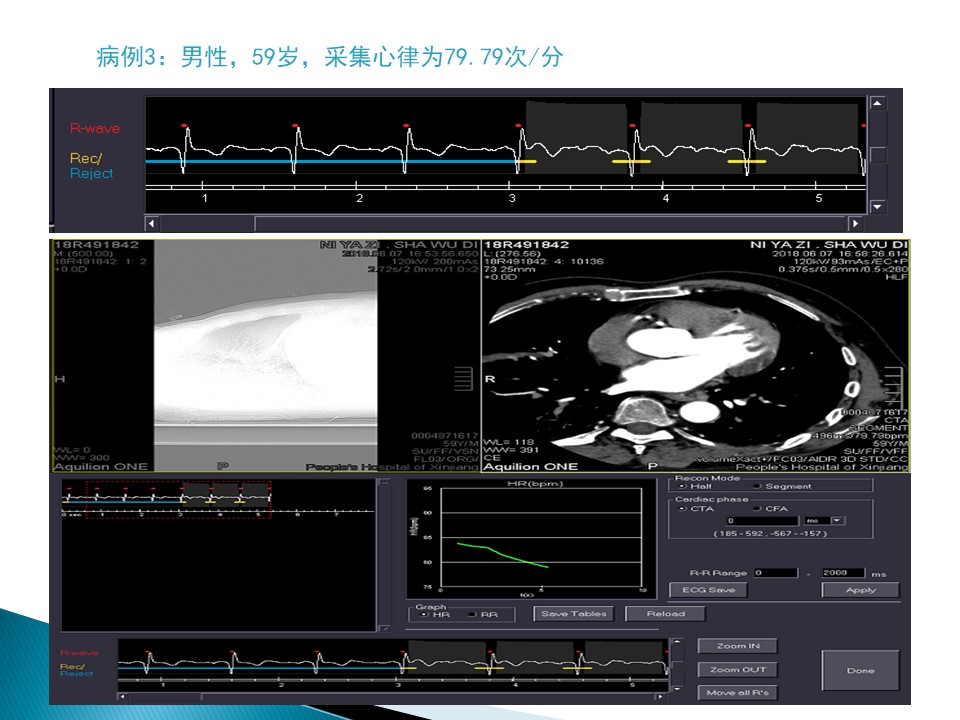Image resolution: width=960 pixels, height=720 pixels.
Task: Click the overview panel's upper scroll button
Action: point(384,482)
